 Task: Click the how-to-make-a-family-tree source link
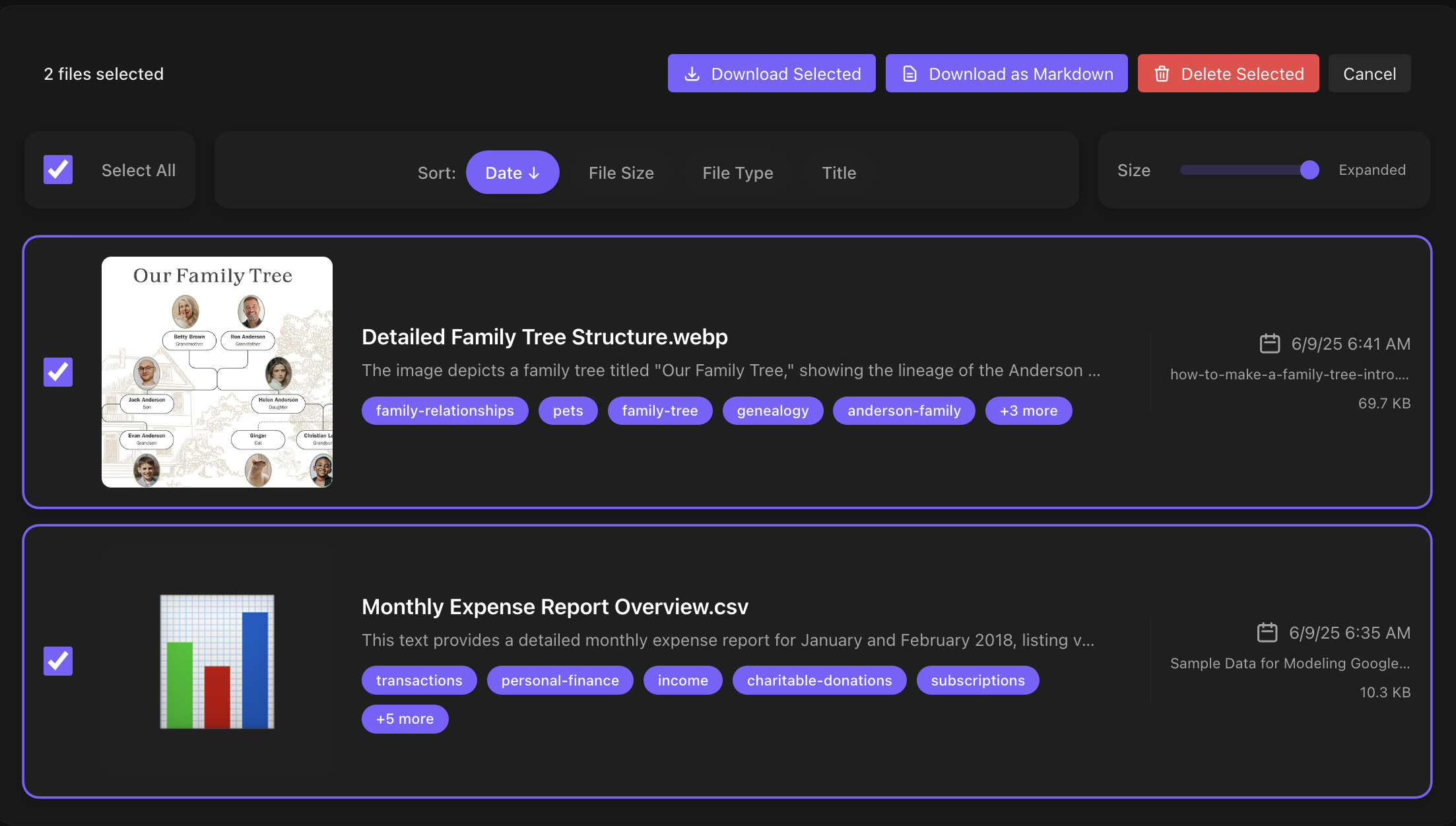pos(1288,373)
